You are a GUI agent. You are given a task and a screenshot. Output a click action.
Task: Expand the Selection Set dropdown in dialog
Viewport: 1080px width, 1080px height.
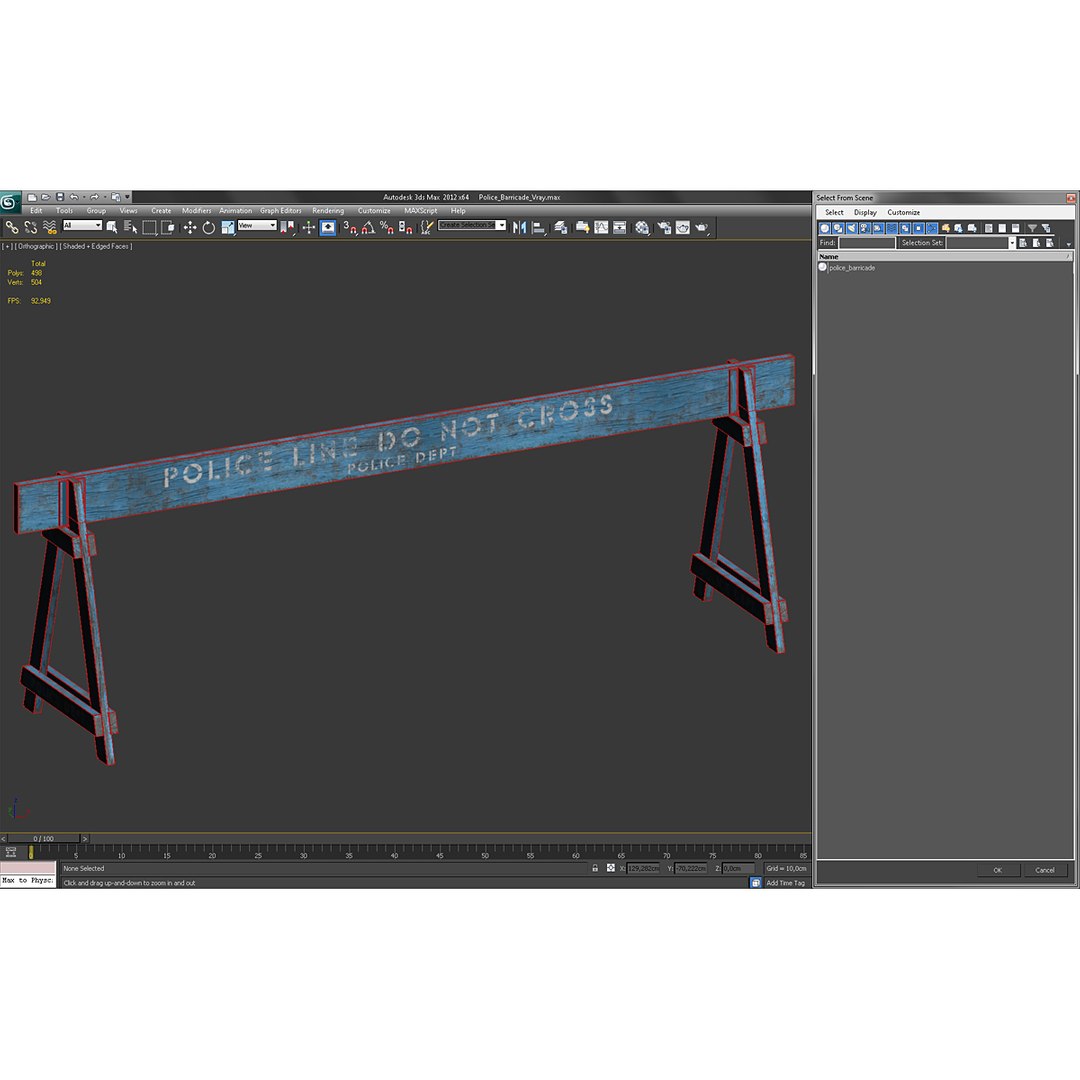coord(1012,242)
